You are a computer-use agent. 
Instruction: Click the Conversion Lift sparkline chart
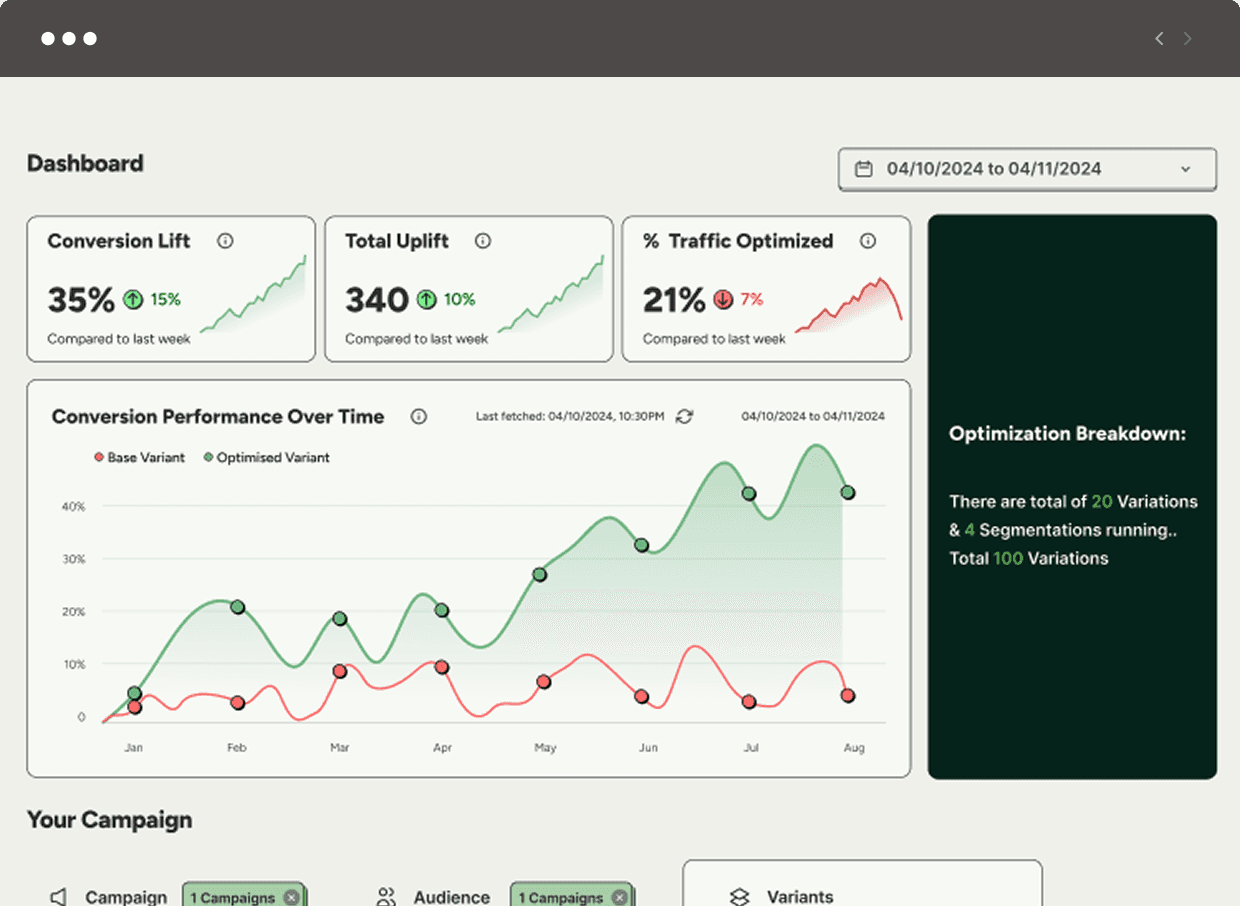[x=253, y=293]
